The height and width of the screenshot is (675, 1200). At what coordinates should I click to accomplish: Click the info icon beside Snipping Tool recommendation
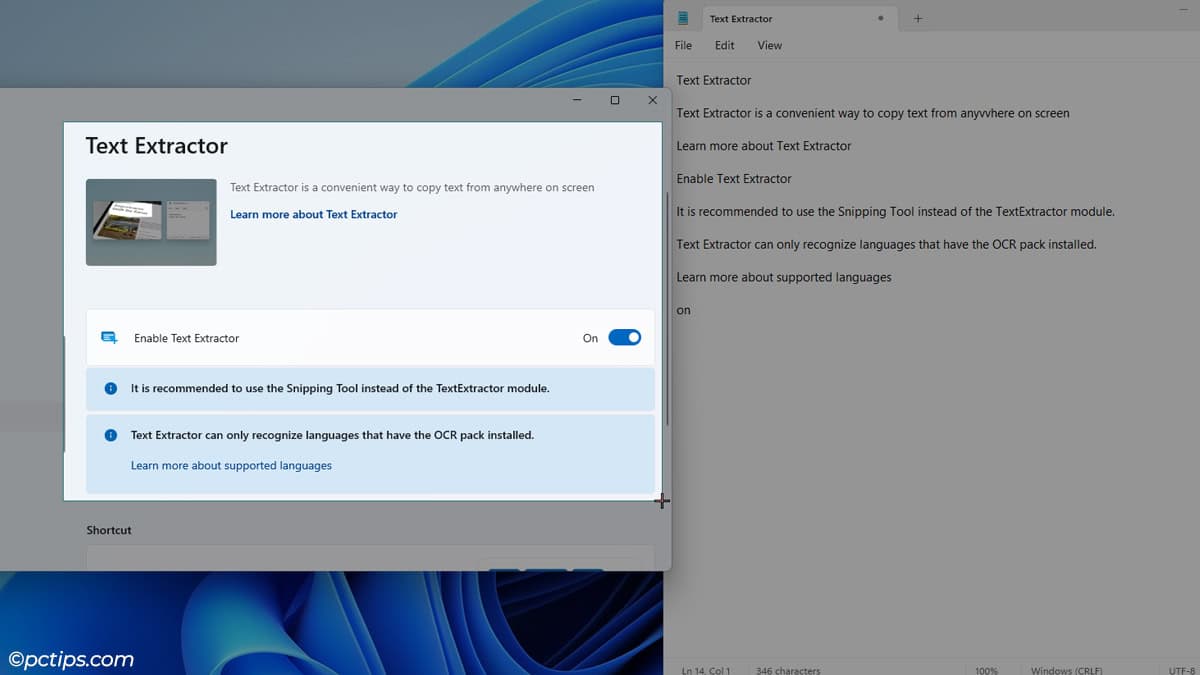(111, 388)
